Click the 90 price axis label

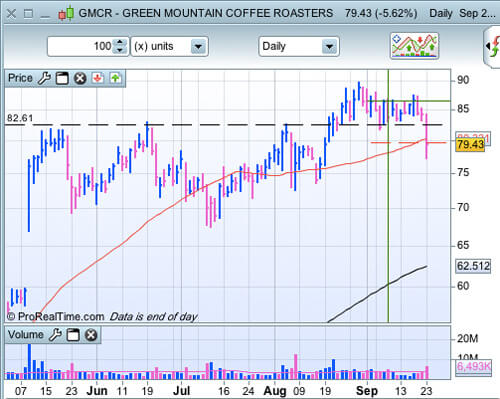point(463,80)
